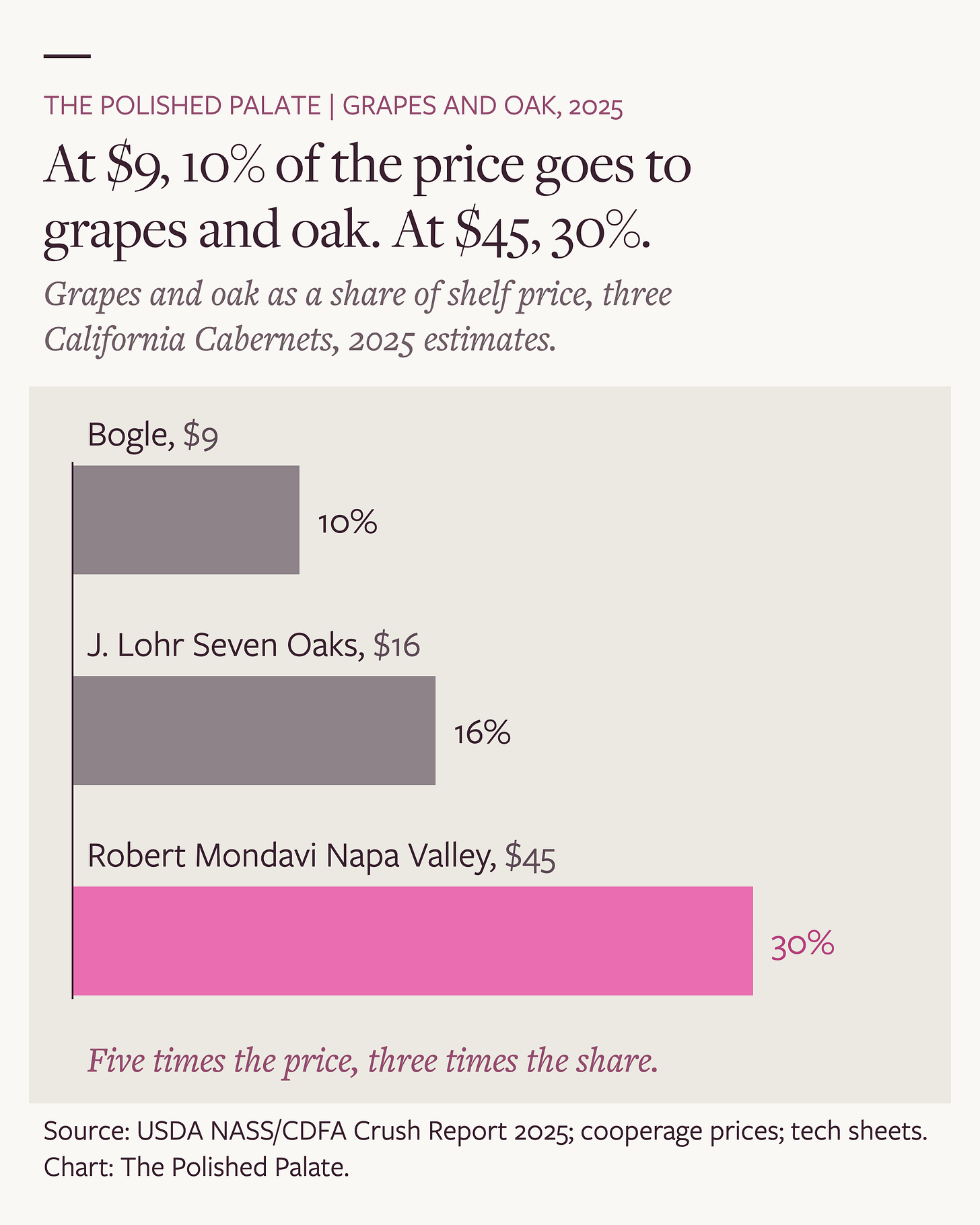
Task: Click 'GRAPES AND OAK, 2025' header text
Action: tap(483, 106)
